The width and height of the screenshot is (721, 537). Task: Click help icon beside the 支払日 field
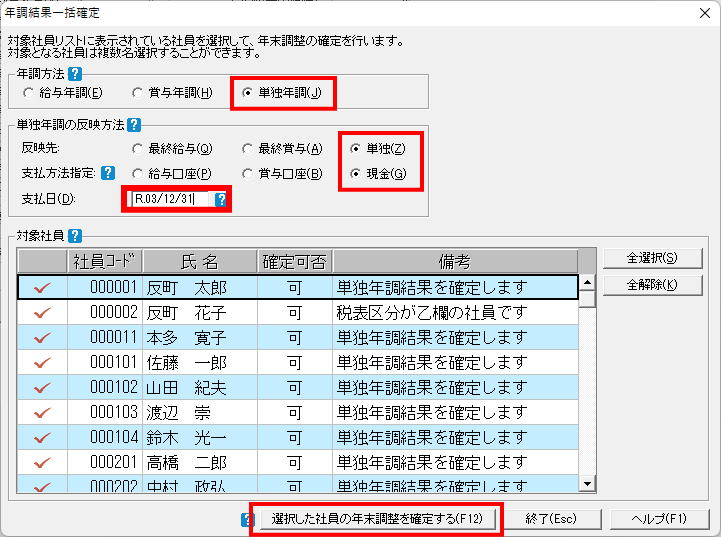[x=221, y=199]
